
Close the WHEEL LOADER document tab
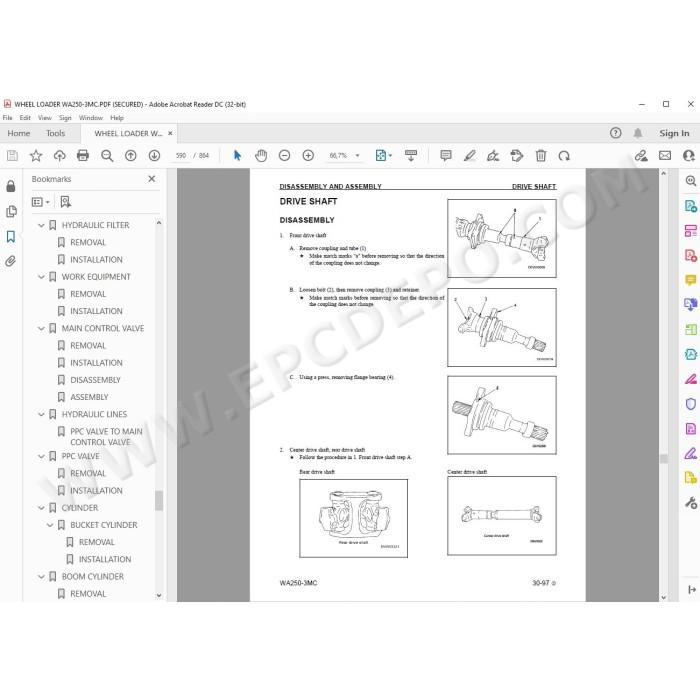(x=170, y=133)
